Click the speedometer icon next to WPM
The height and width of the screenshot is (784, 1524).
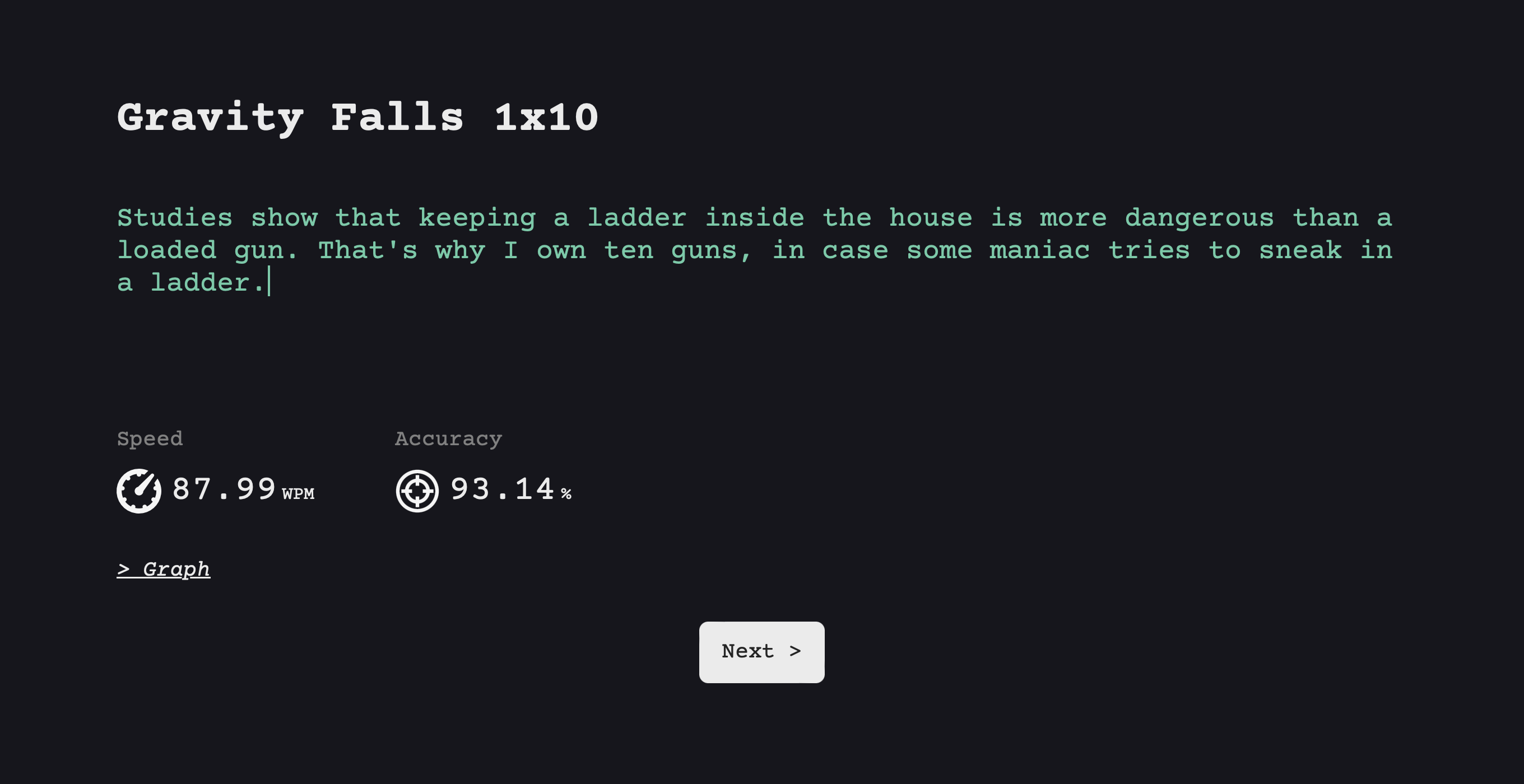139,491
